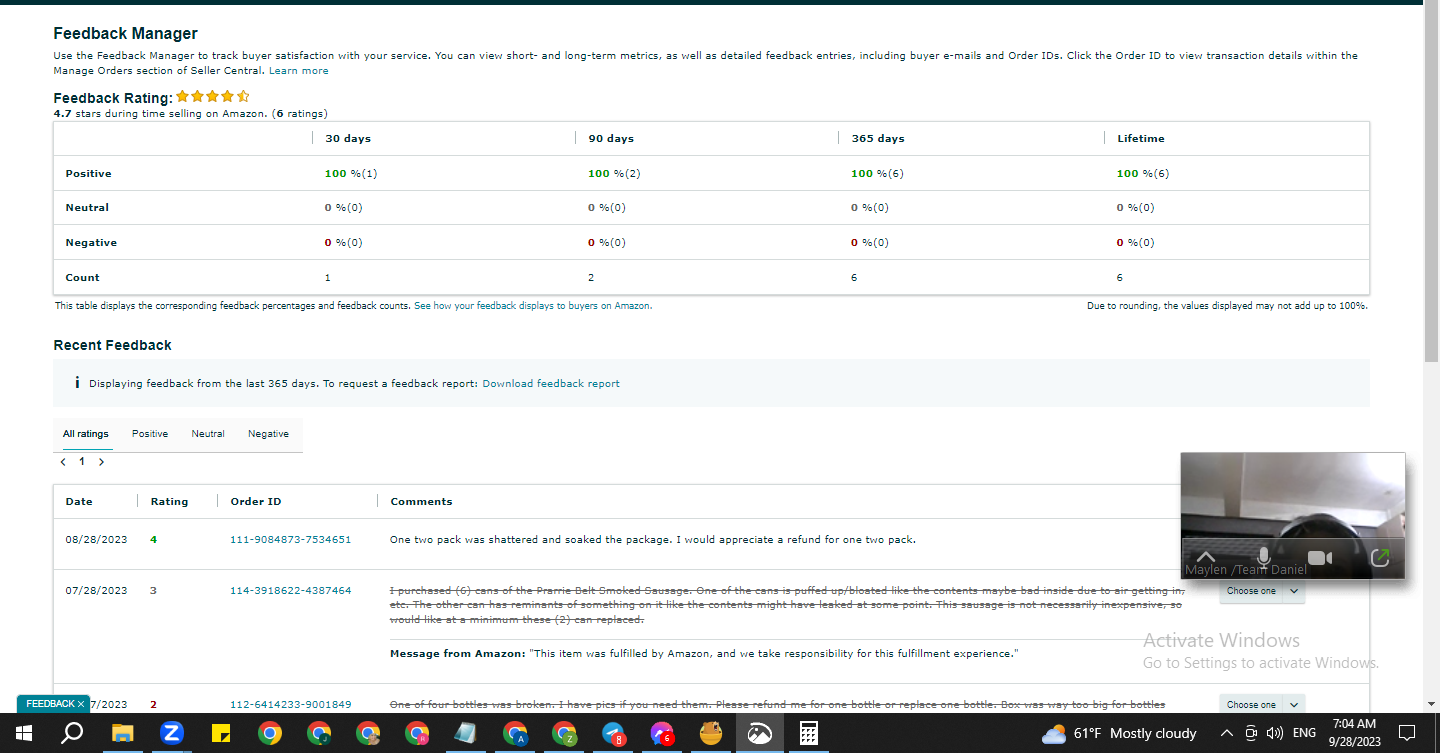Click the Feedback Rating star icons
This screenshot has height=753, width=1440.
coord(213,97)
